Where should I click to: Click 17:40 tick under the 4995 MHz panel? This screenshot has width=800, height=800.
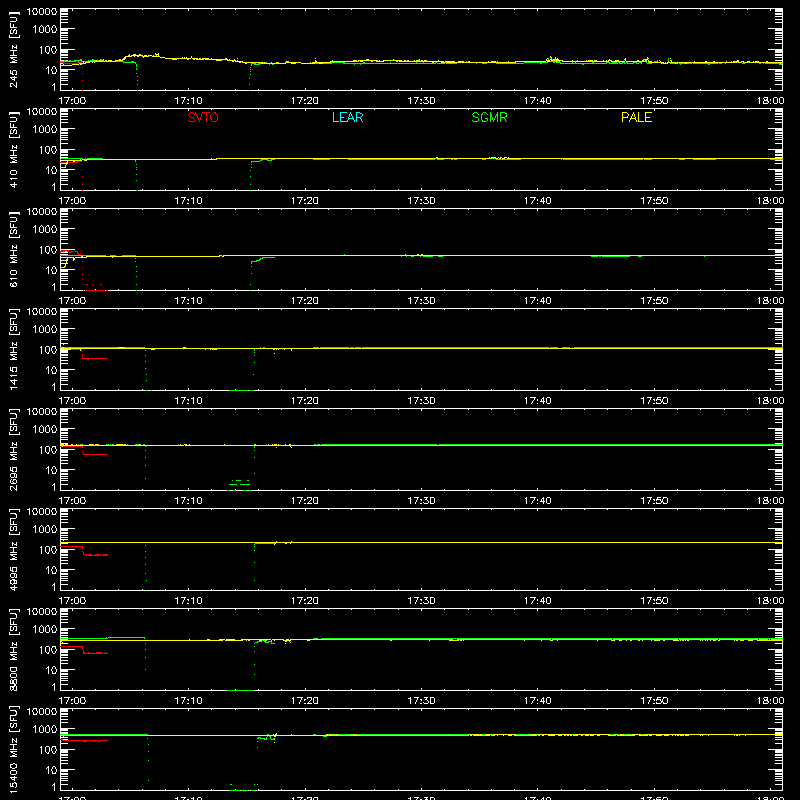click(538, 601)
